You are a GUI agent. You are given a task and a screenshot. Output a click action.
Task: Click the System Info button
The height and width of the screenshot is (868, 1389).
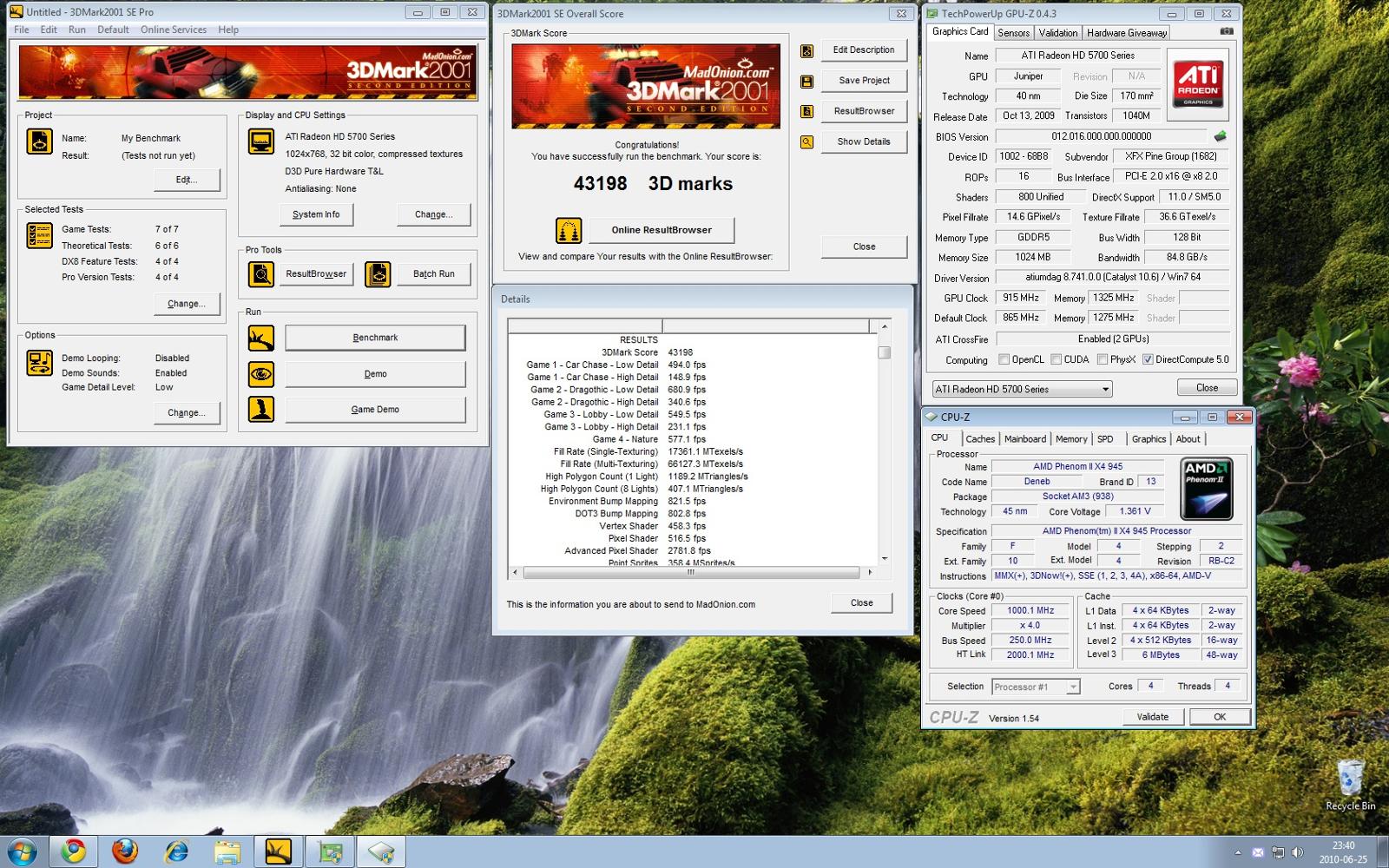pos(316,214)
